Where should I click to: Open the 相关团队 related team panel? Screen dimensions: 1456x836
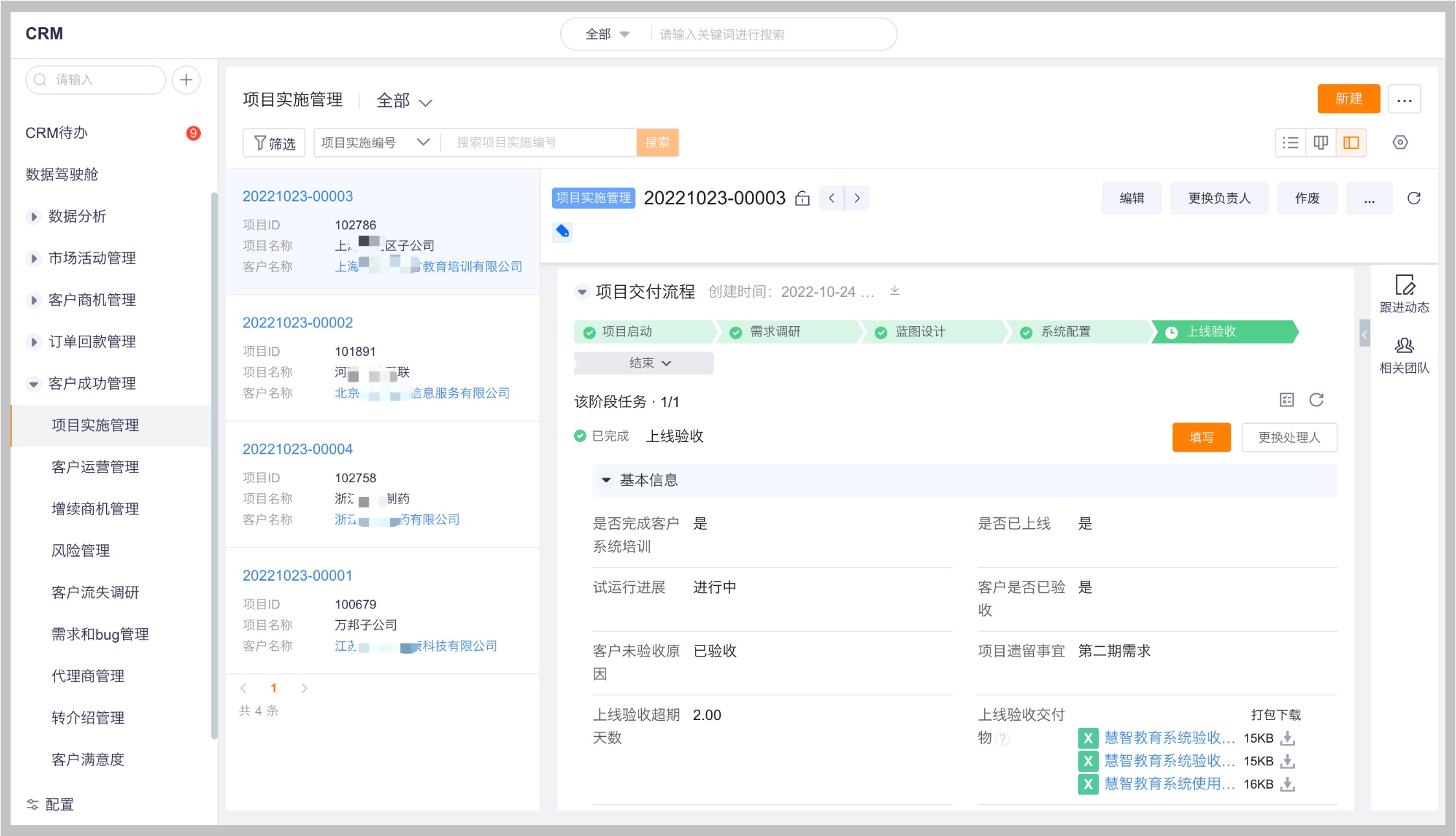[1404, 355]
